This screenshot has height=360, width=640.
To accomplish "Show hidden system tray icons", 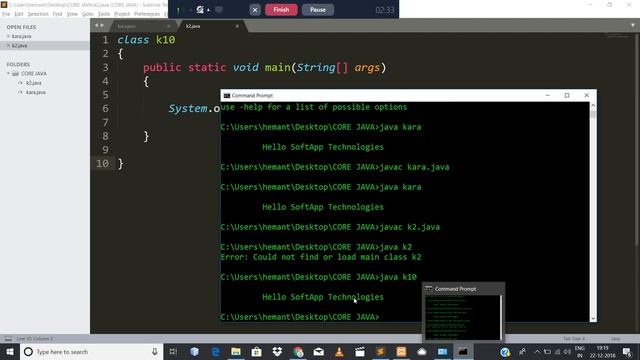I will tap(537, 351).
